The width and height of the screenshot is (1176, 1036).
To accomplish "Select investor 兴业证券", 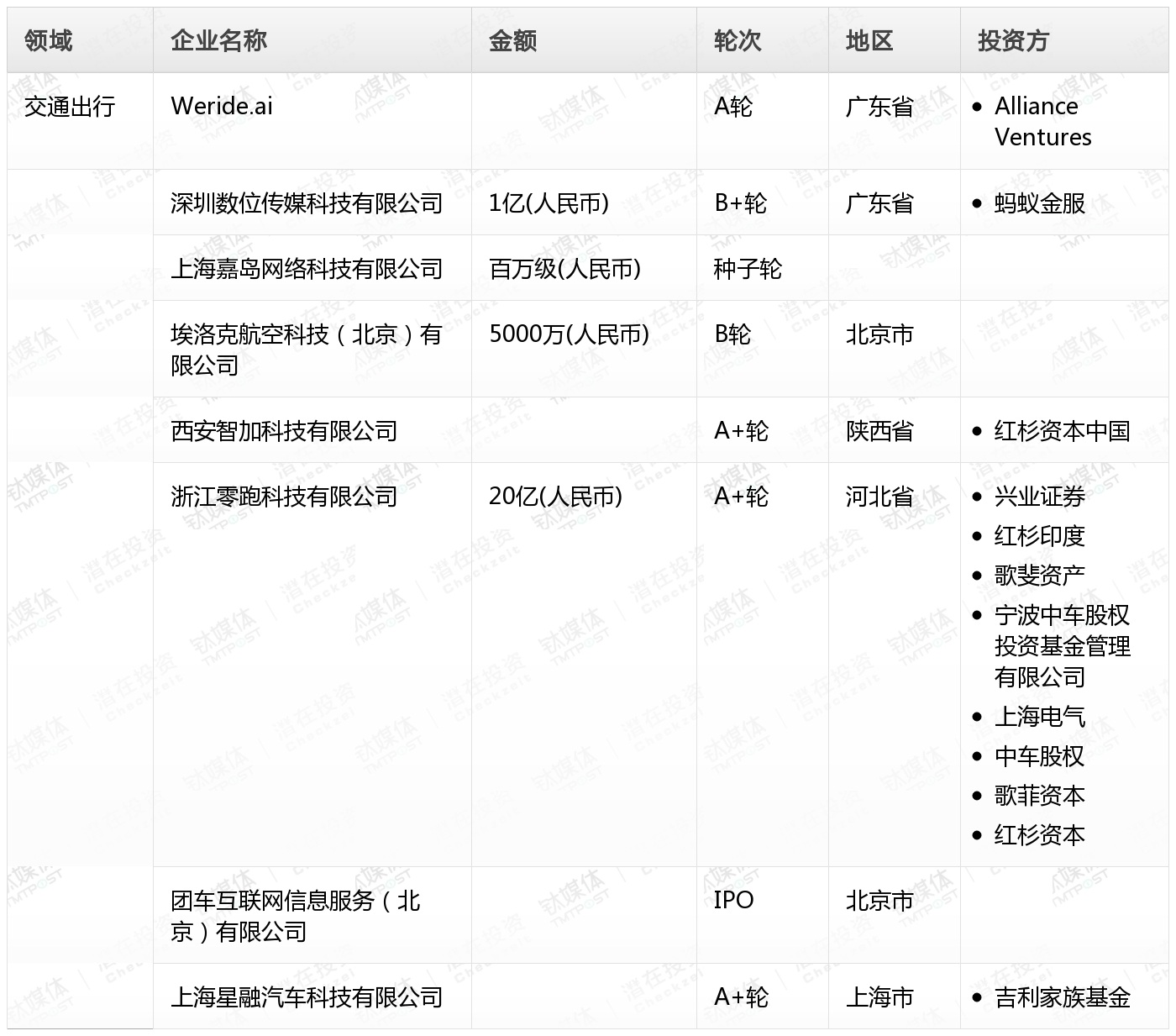I will [1040, 497].
